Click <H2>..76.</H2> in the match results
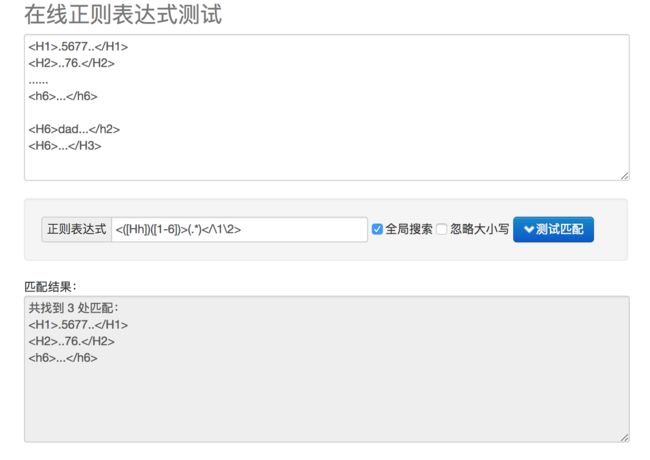Image resolution: width=650 pixels, height=460 pixels. (x=71, y=341)
